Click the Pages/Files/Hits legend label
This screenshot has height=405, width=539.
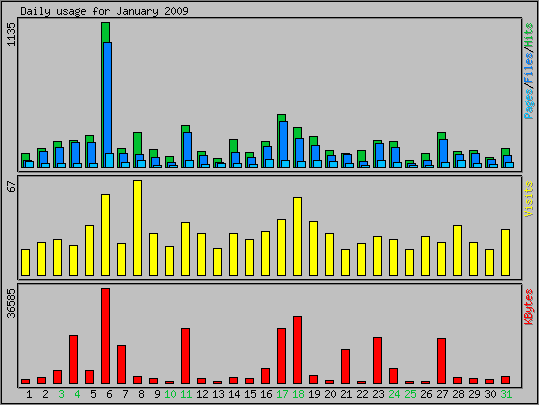point(529,71)
